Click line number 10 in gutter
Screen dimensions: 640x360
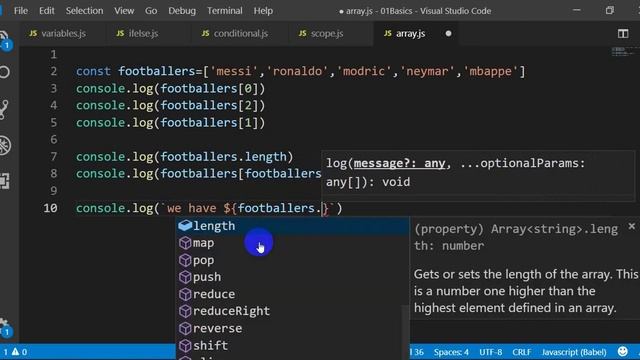coord(51,208)
